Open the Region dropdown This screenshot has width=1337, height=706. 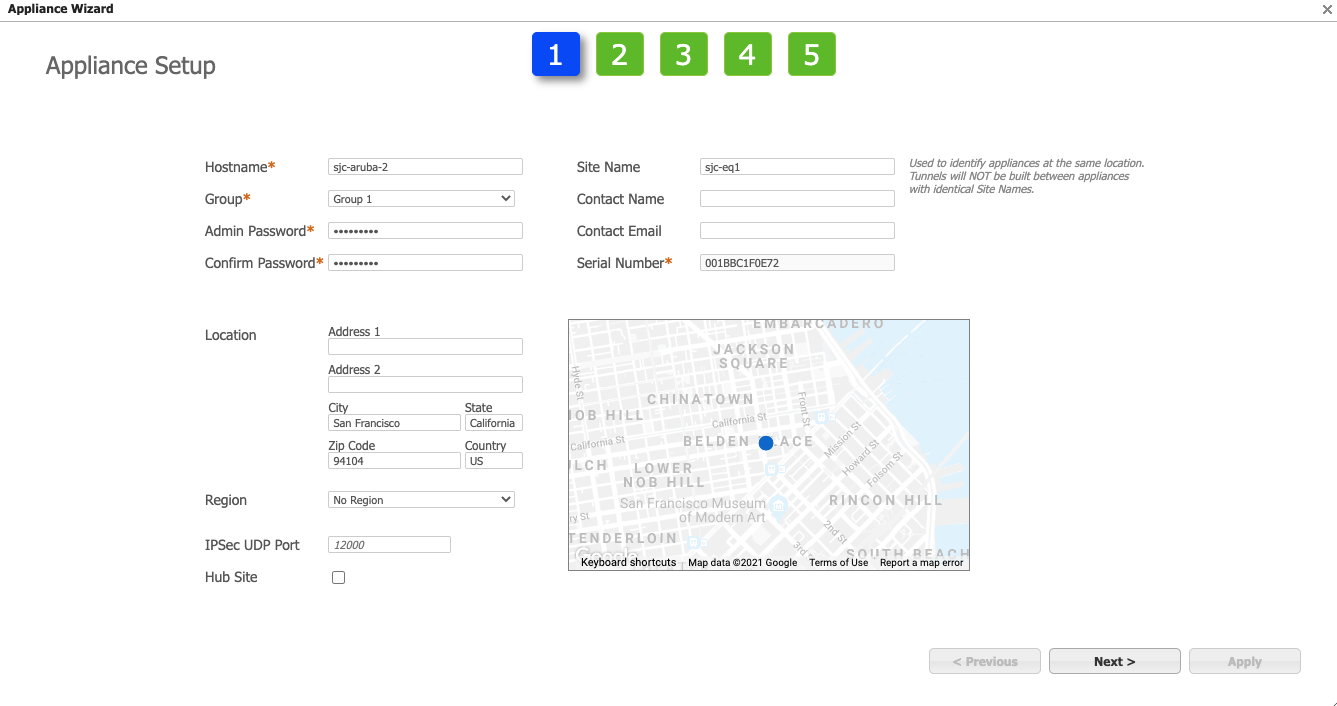pos(421,500)
